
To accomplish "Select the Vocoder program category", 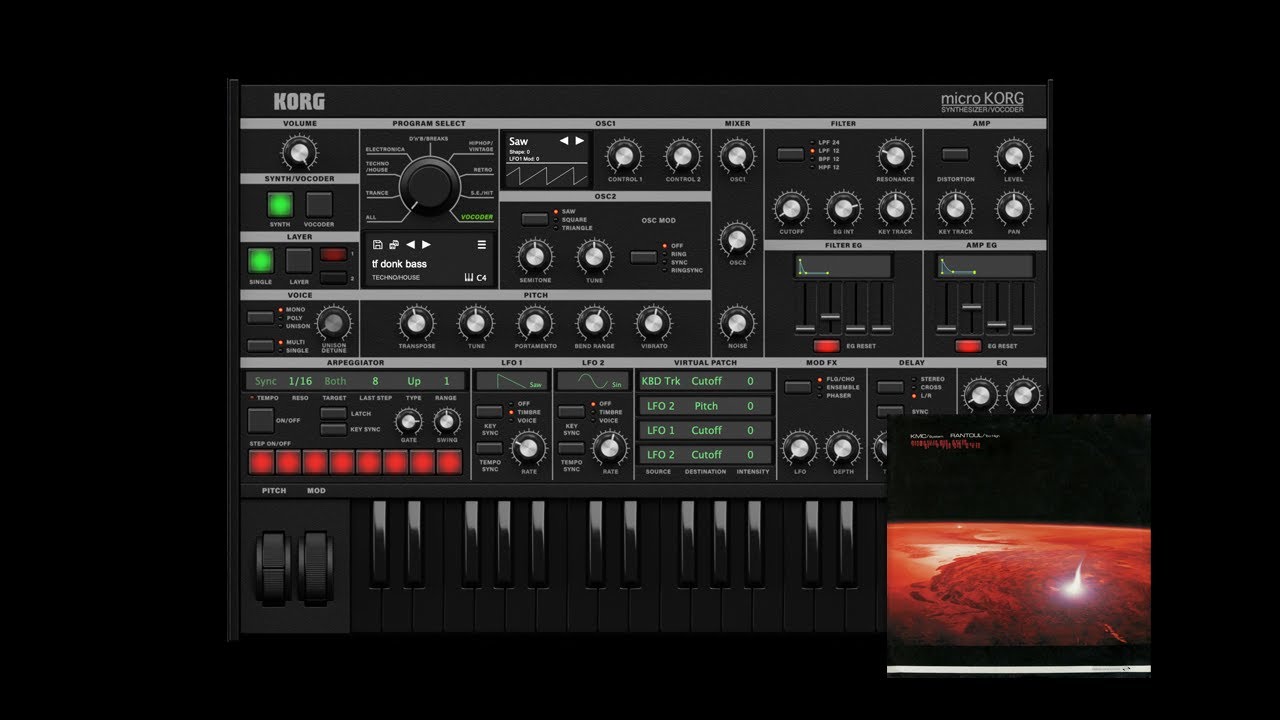I will coord(477,217).
